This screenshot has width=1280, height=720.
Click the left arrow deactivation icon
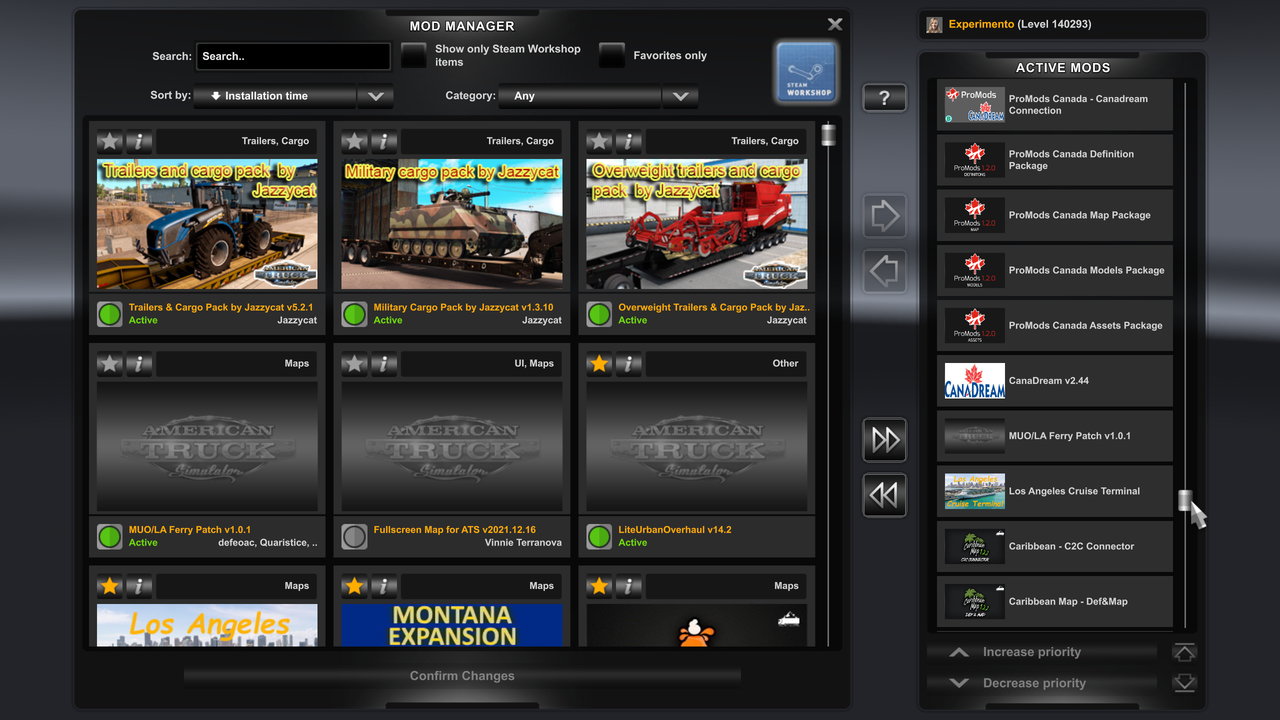884,270
